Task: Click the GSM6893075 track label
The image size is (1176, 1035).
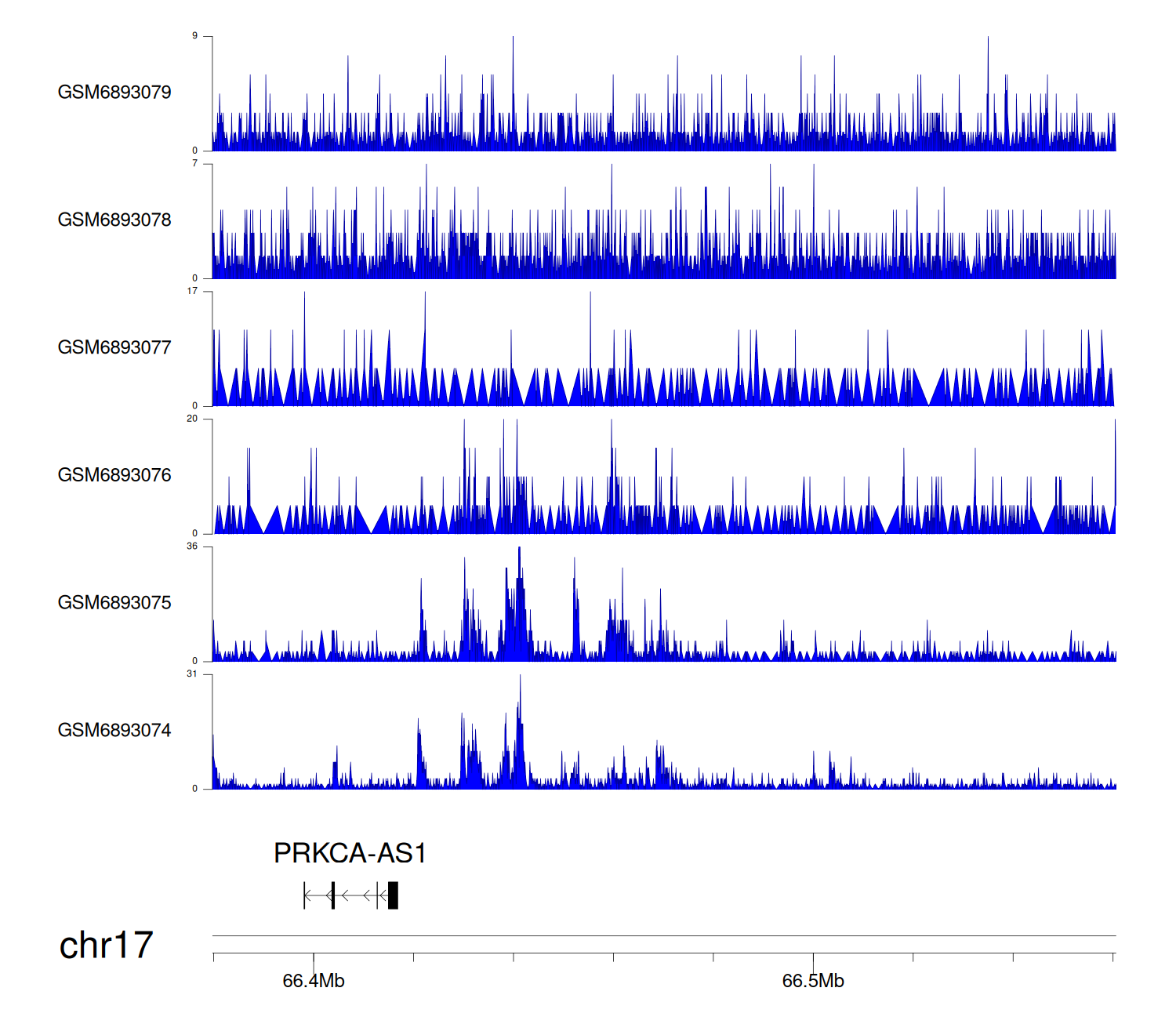Action: click(x=114, y=603)
